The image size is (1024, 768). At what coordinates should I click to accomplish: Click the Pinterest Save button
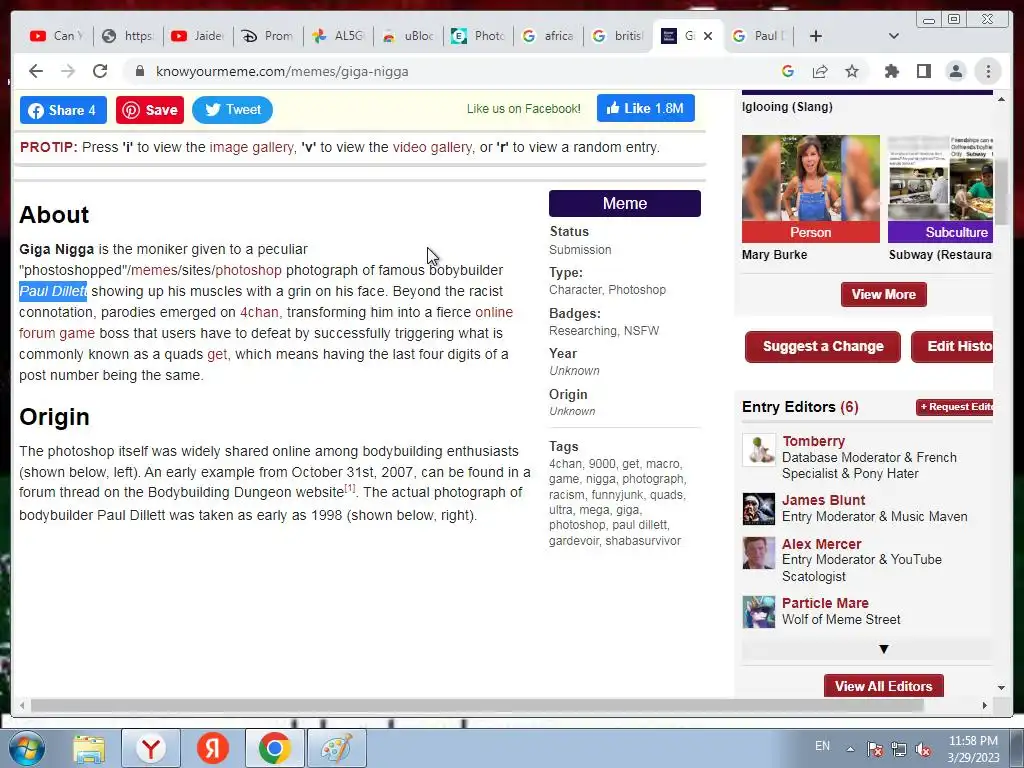pos(150,110)
